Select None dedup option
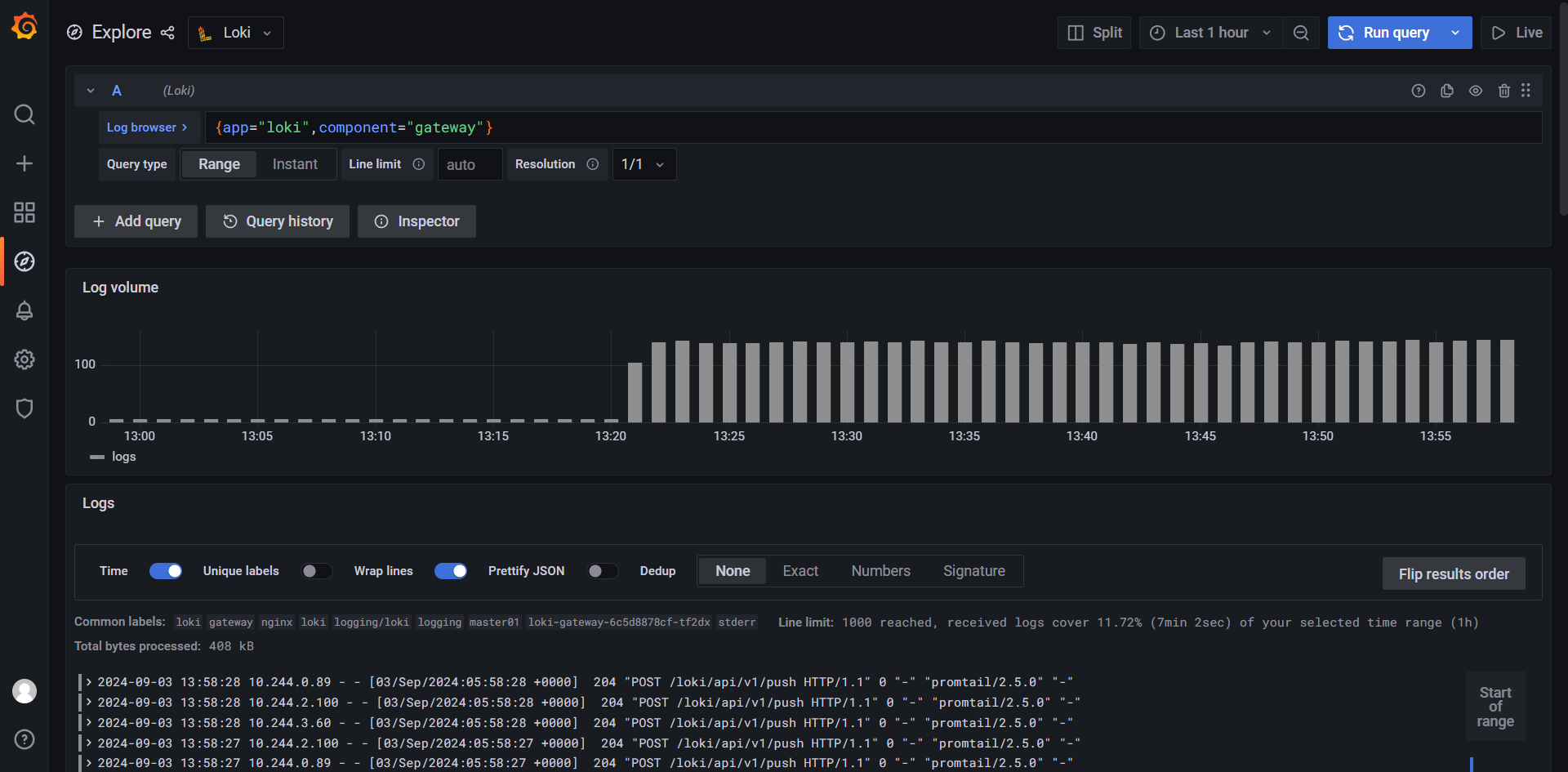The width and height of the screenshot is (1568, 772). tap(733, 571)
